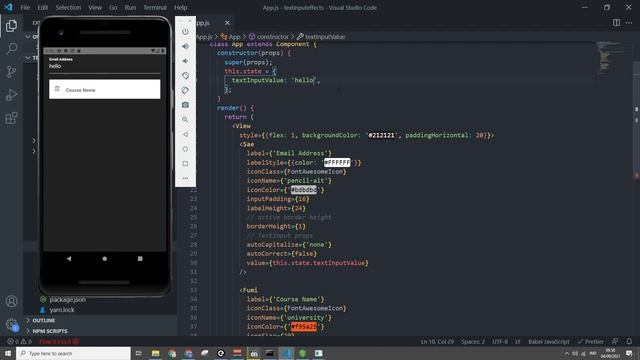Change the LF end of line sequence
This screenshot has height=360, width=640.
click(518, 341)
